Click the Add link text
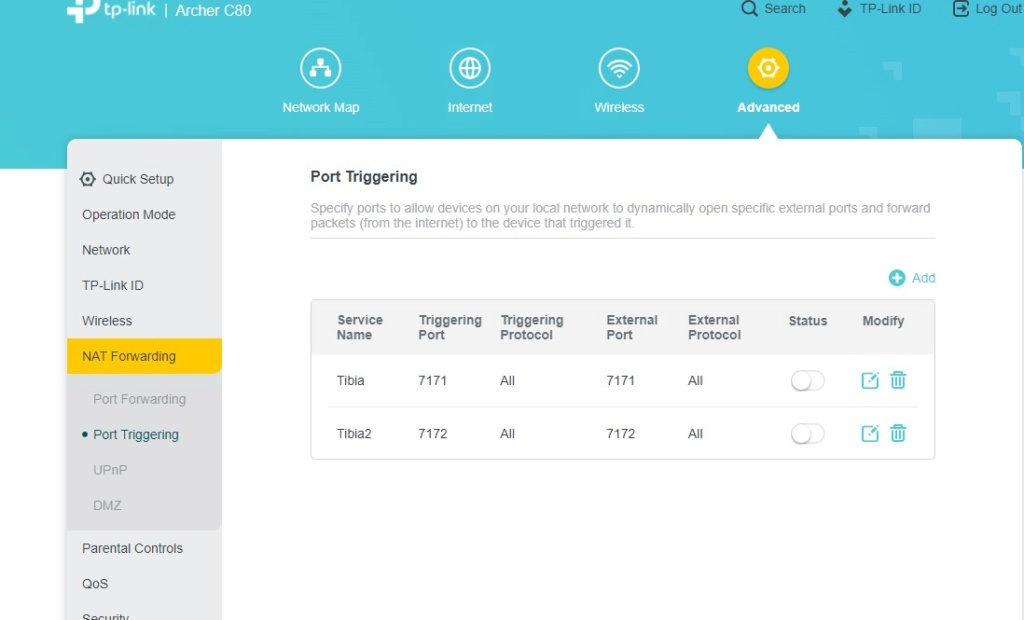Image resolution: width=1024 pixels, height=620 pixels. (923, 278)
